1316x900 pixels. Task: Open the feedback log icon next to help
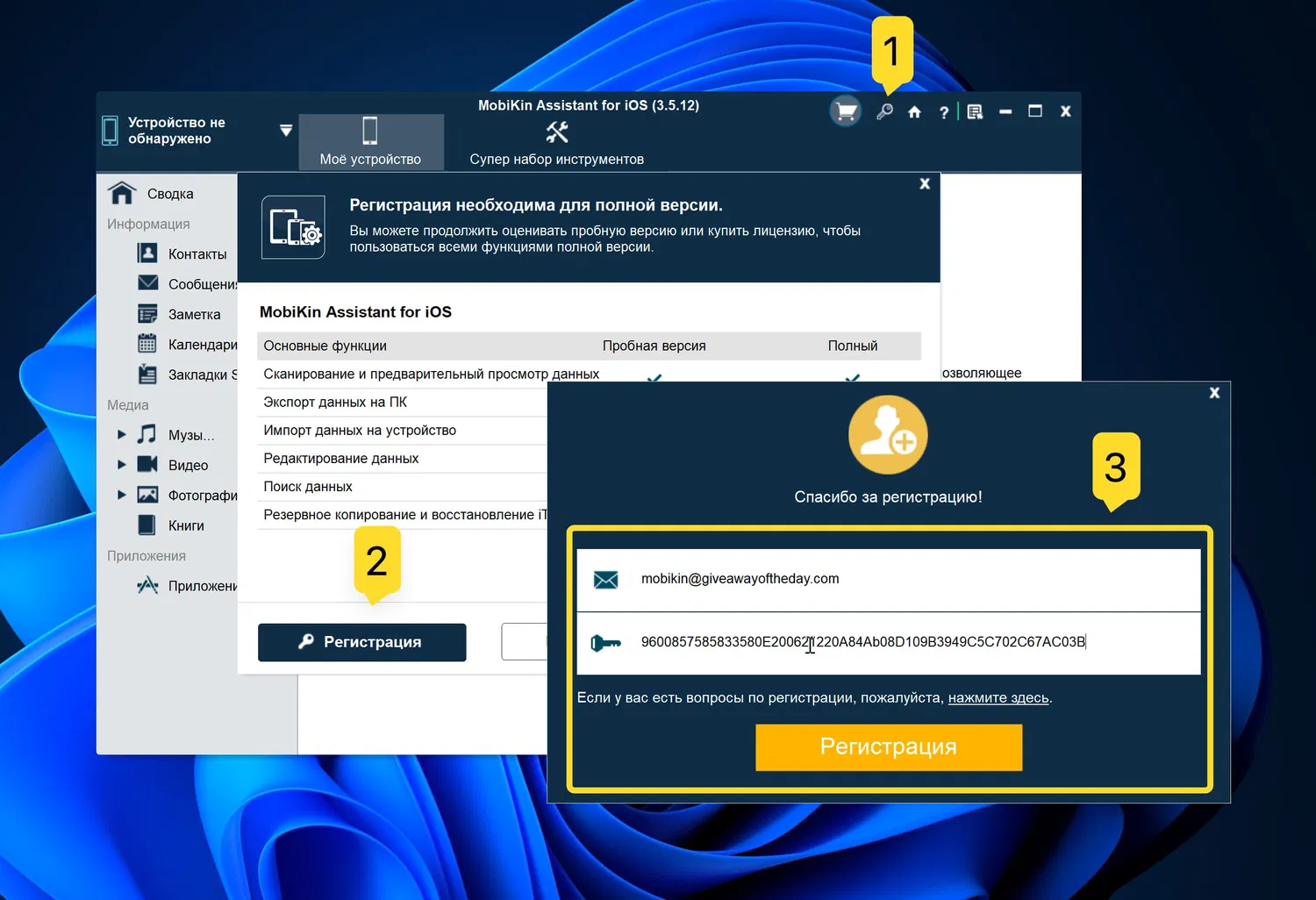974,111
